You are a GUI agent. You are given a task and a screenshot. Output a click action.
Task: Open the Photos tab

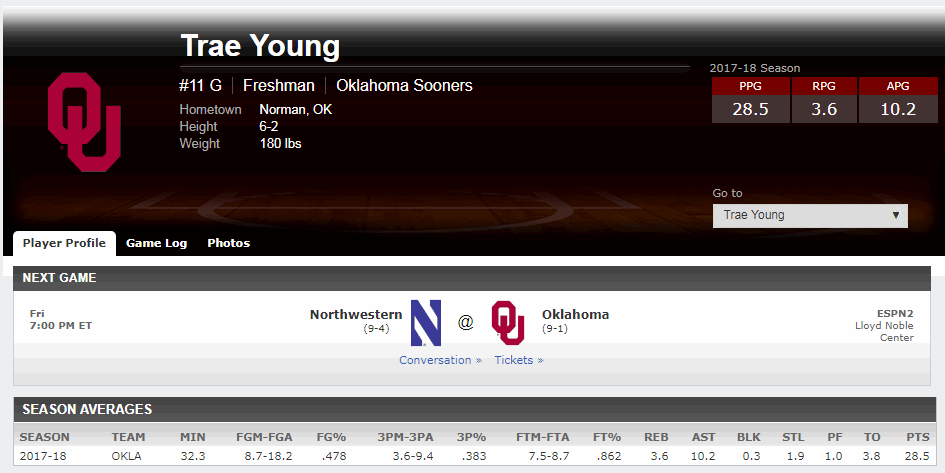228,243
